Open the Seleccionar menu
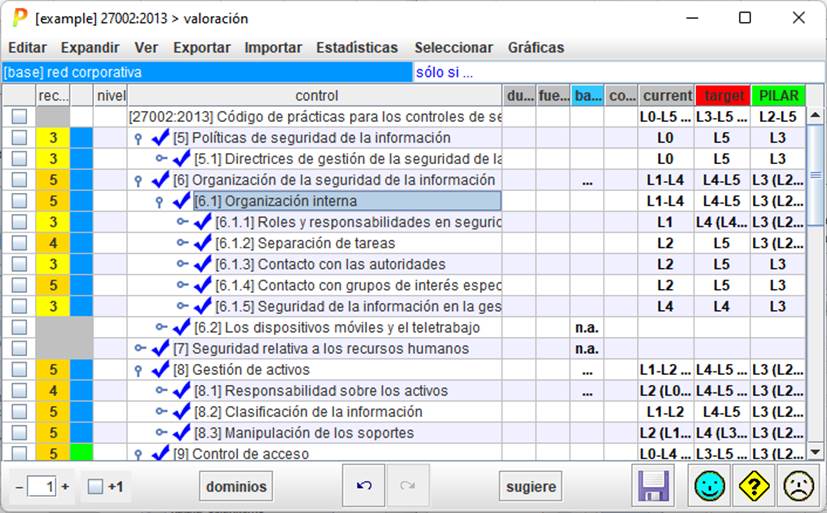 [x=454, y=47]
